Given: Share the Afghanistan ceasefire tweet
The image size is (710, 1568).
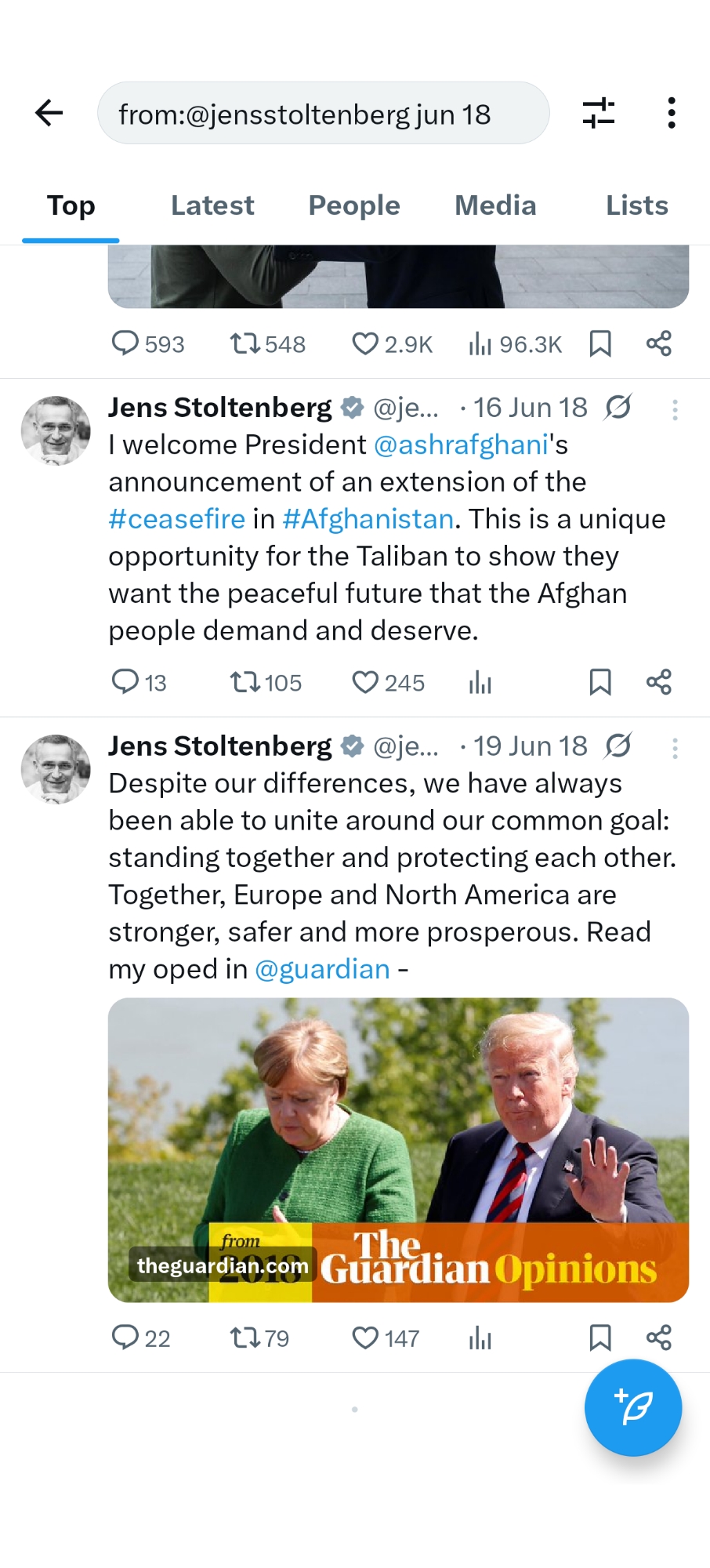Looking at the screenshot, I should pos(659,682).
